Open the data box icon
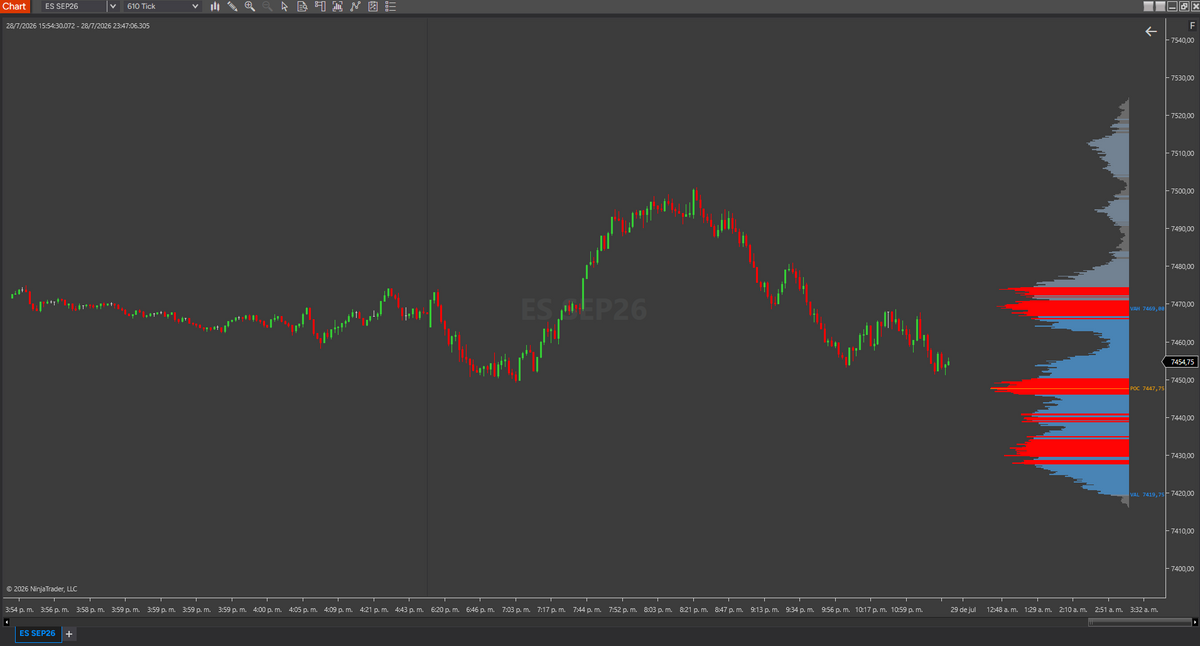Image resolution: width=1200 pixels, height=646 pixels. (302, 6)
